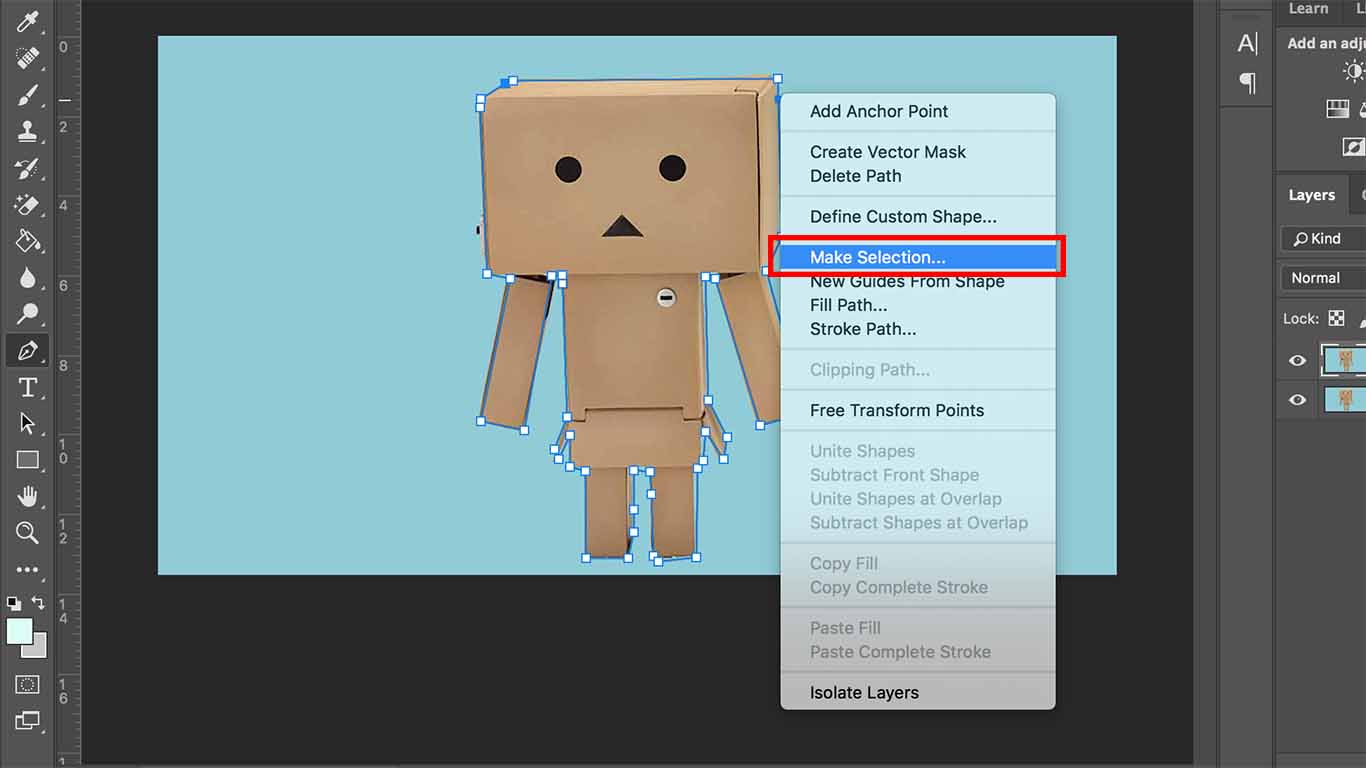Open the Character panel icon

pyautogui.click(x=1246, y=43)
